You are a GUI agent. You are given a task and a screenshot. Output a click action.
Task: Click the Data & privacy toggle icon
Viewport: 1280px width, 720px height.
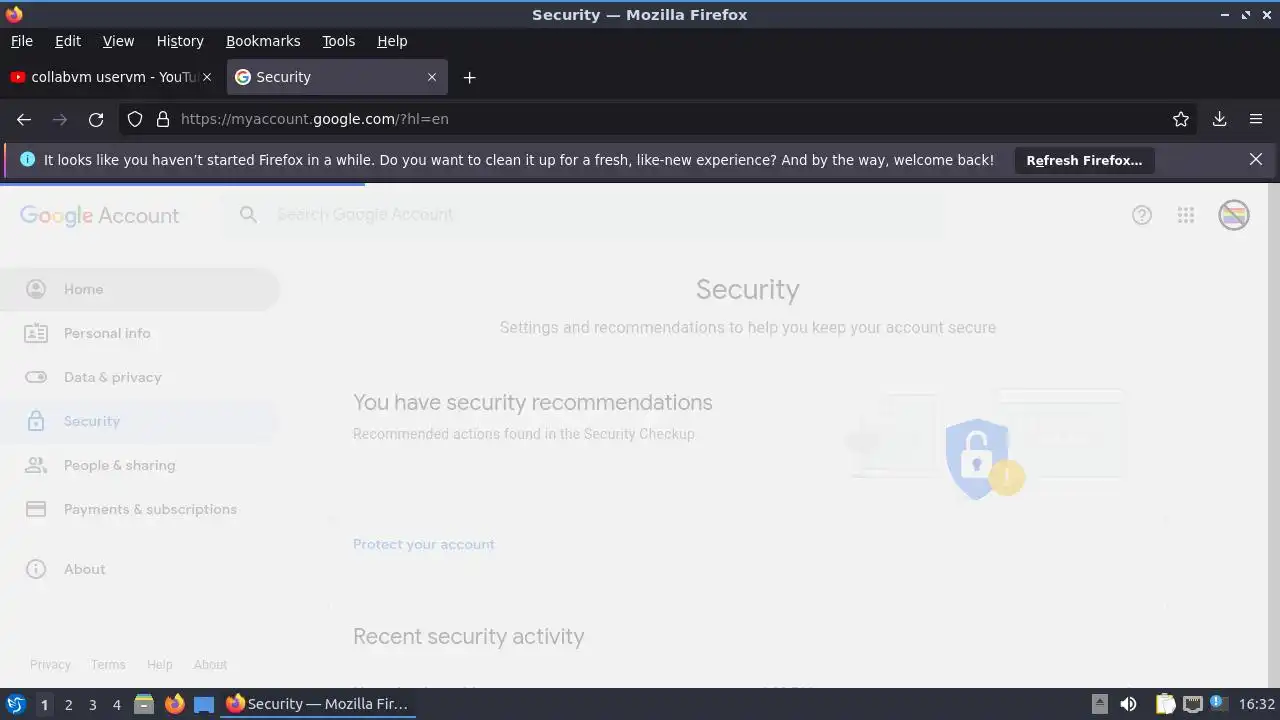[36, 377]
